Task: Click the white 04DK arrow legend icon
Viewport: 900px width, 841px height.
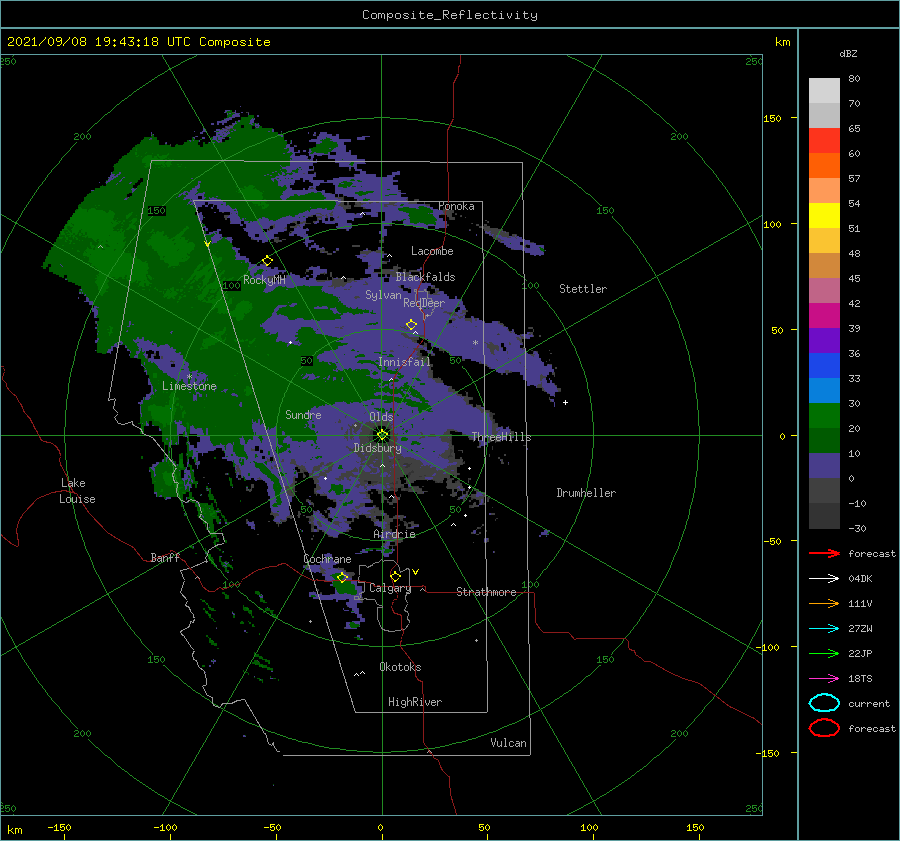Action: (x=824, y=579)
